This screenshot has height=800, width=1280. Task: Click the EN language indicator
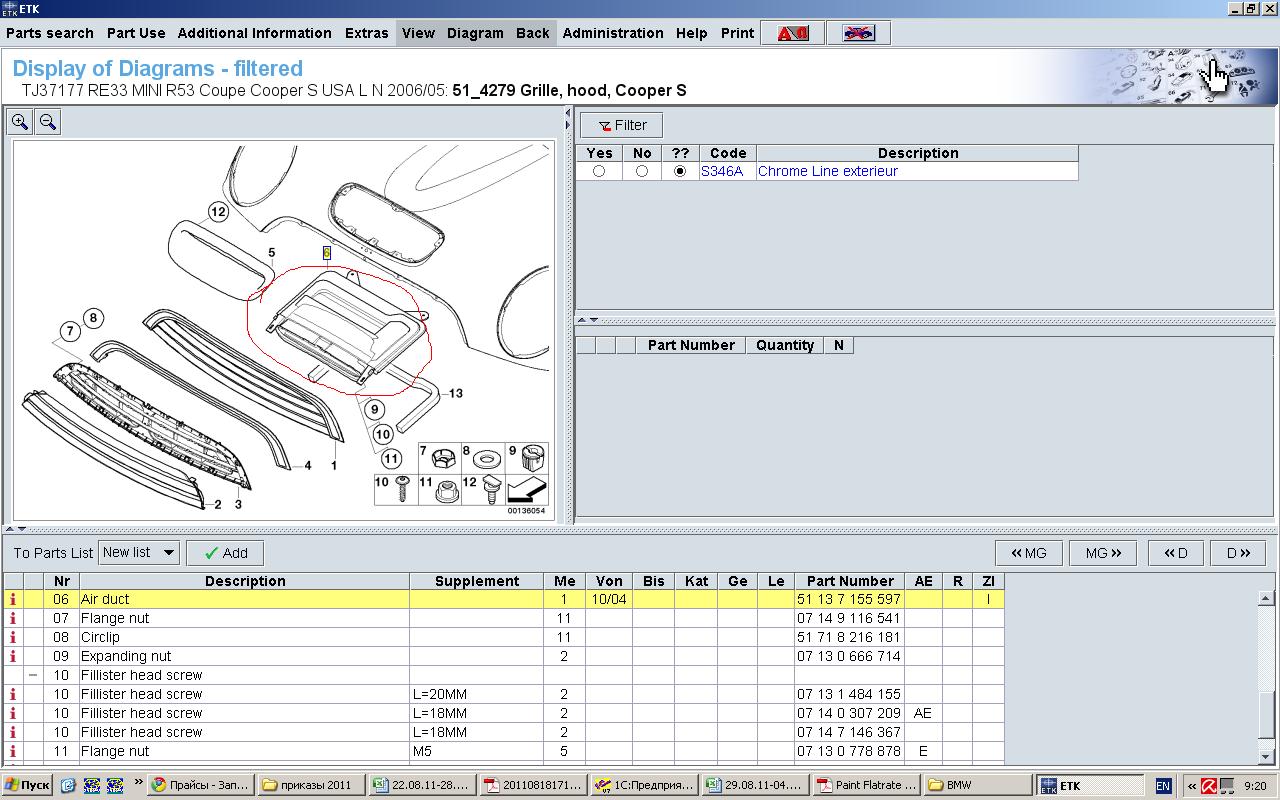pyautogui.click(x=1163, y=786)
